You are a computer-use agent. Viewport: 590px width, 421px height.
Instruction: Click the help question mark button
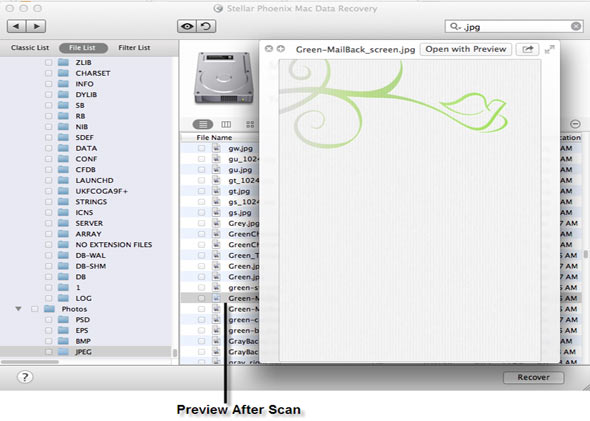25,377
